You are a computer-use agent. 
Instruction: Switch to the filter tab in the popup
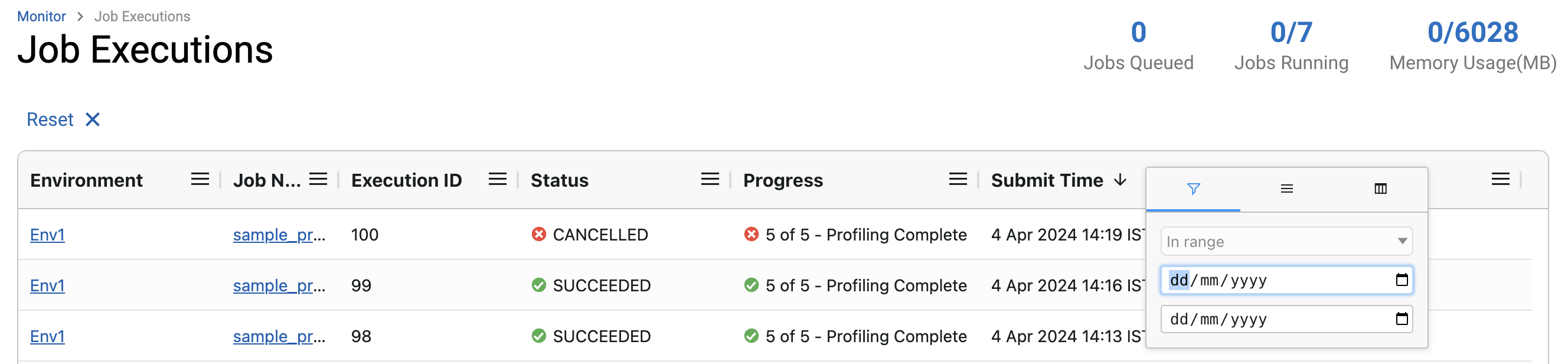[x=1193, y=189]
